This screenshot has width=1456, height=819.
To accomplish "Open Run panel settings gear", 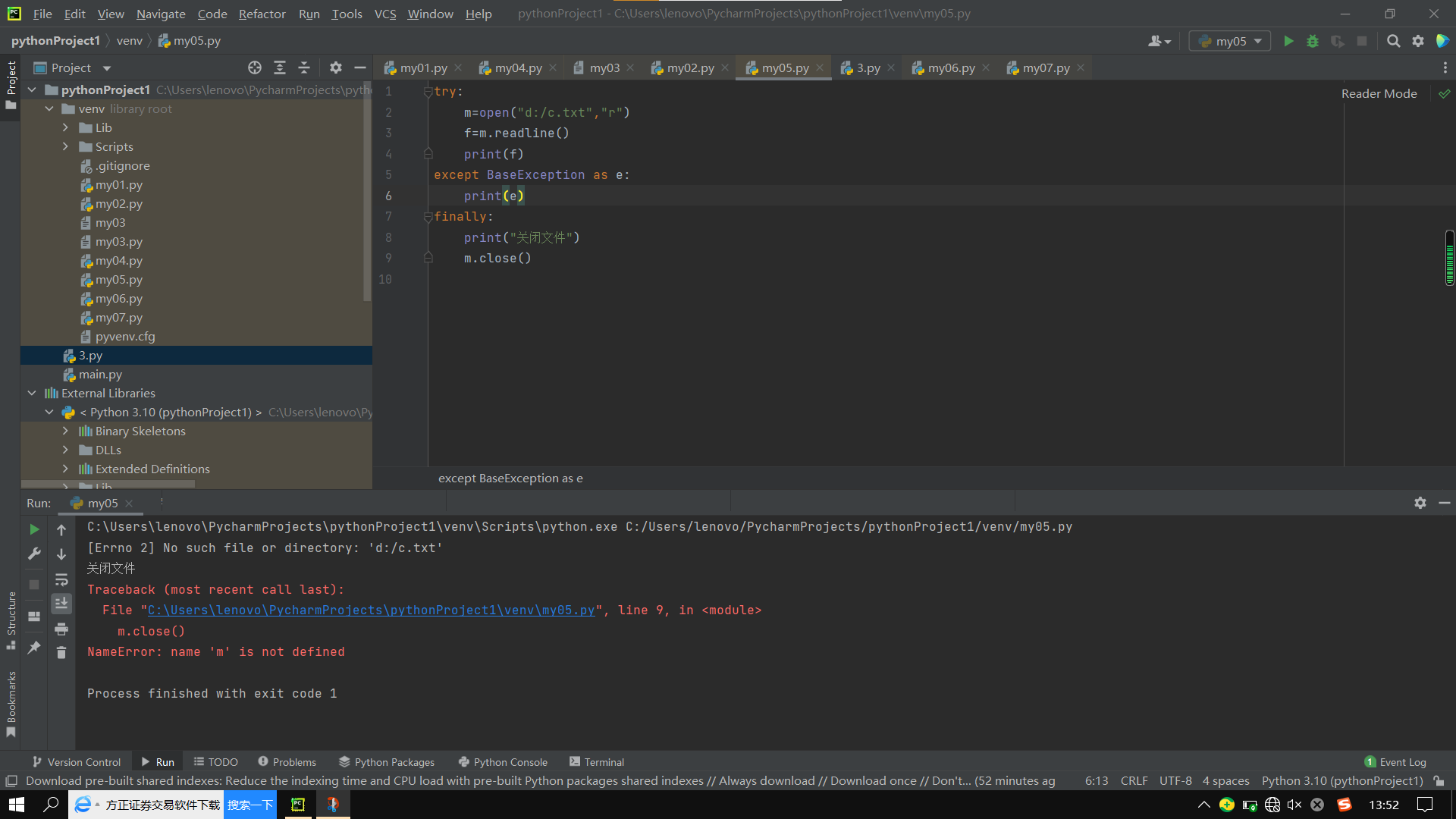I will tap(1420, 503).
